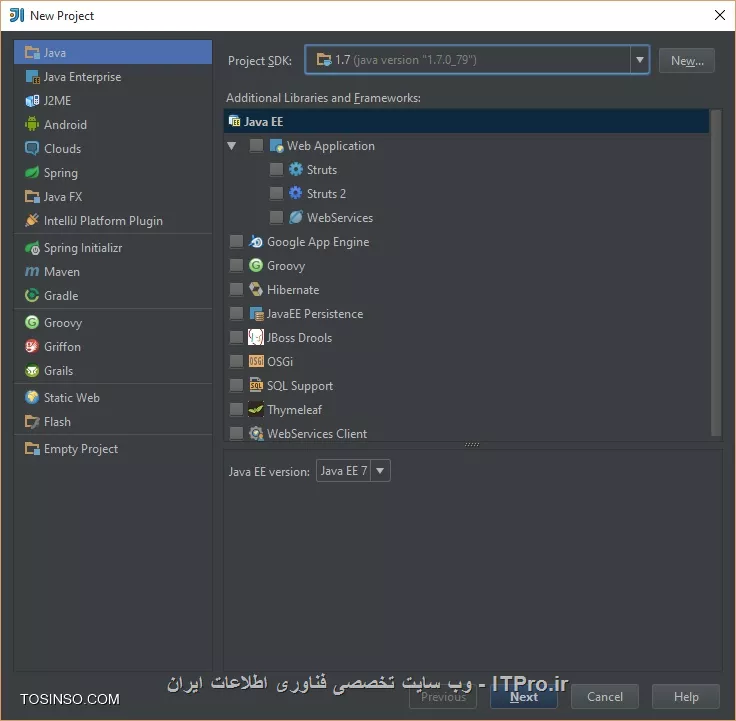736x721 pixels.
Task: Collapse the Web Application tree node
Action: click(231, 146)
